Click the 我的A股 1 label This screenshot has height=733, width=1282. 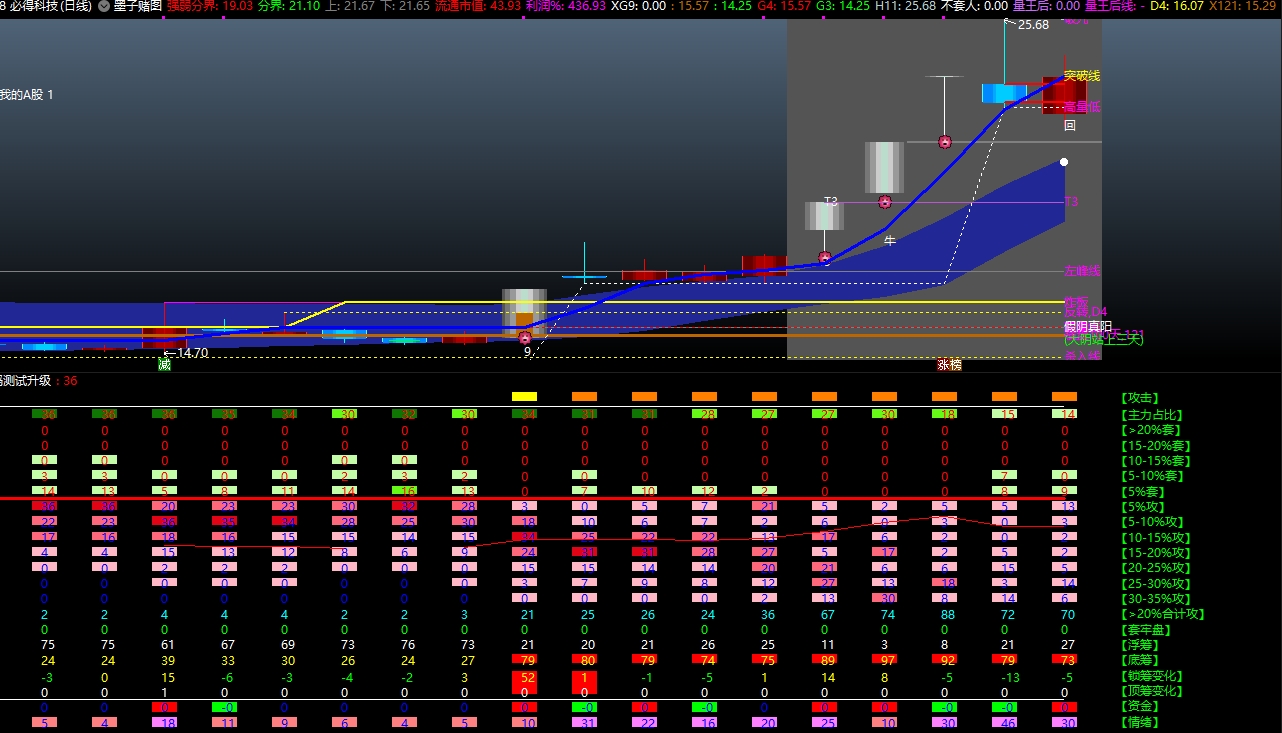[27, 94]
